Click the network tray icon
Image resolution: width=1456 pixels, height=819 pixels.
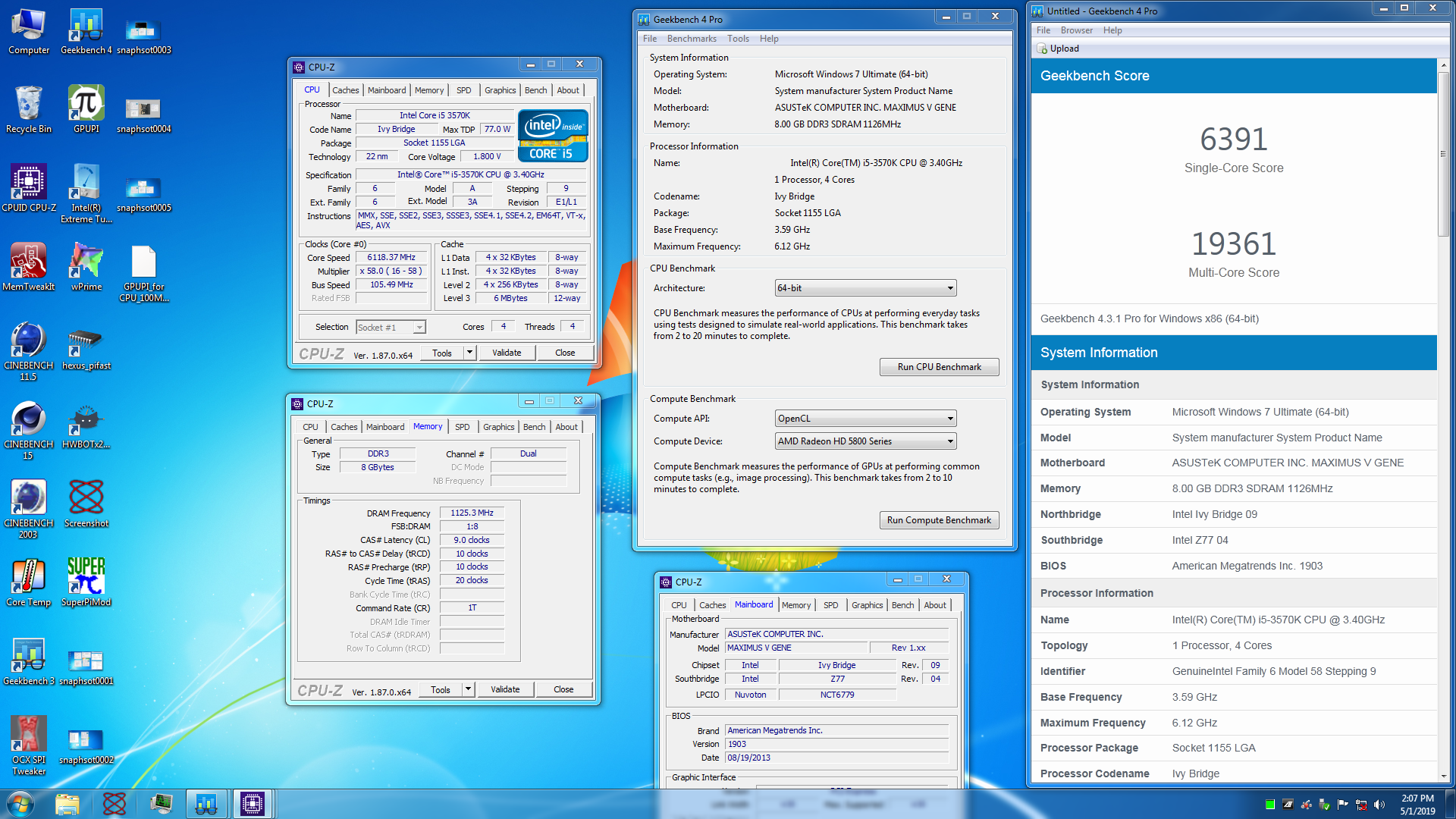[x=1361, y=805]
